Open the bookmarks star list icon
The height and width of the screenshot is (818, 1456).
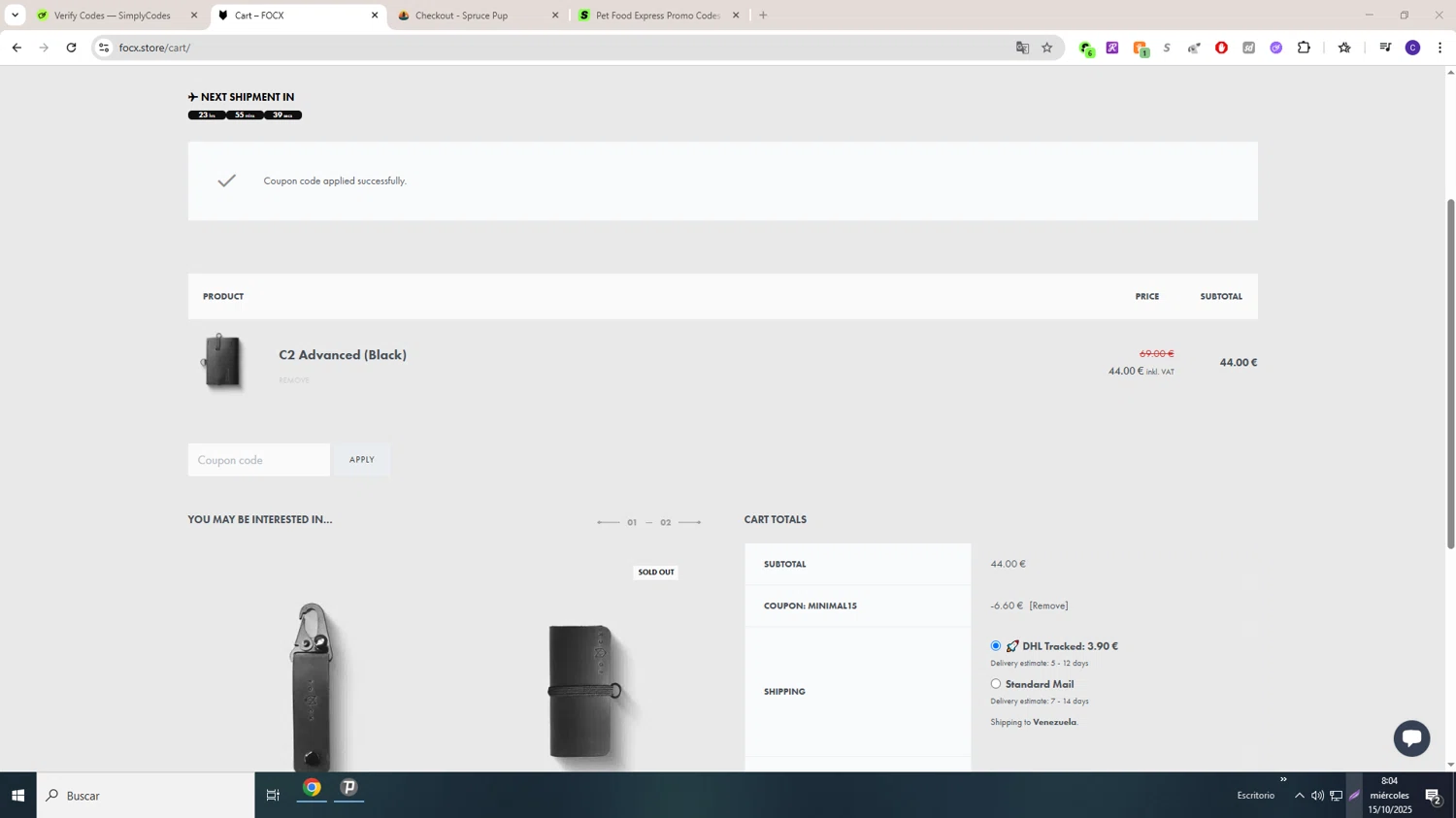click(1344, 48)
